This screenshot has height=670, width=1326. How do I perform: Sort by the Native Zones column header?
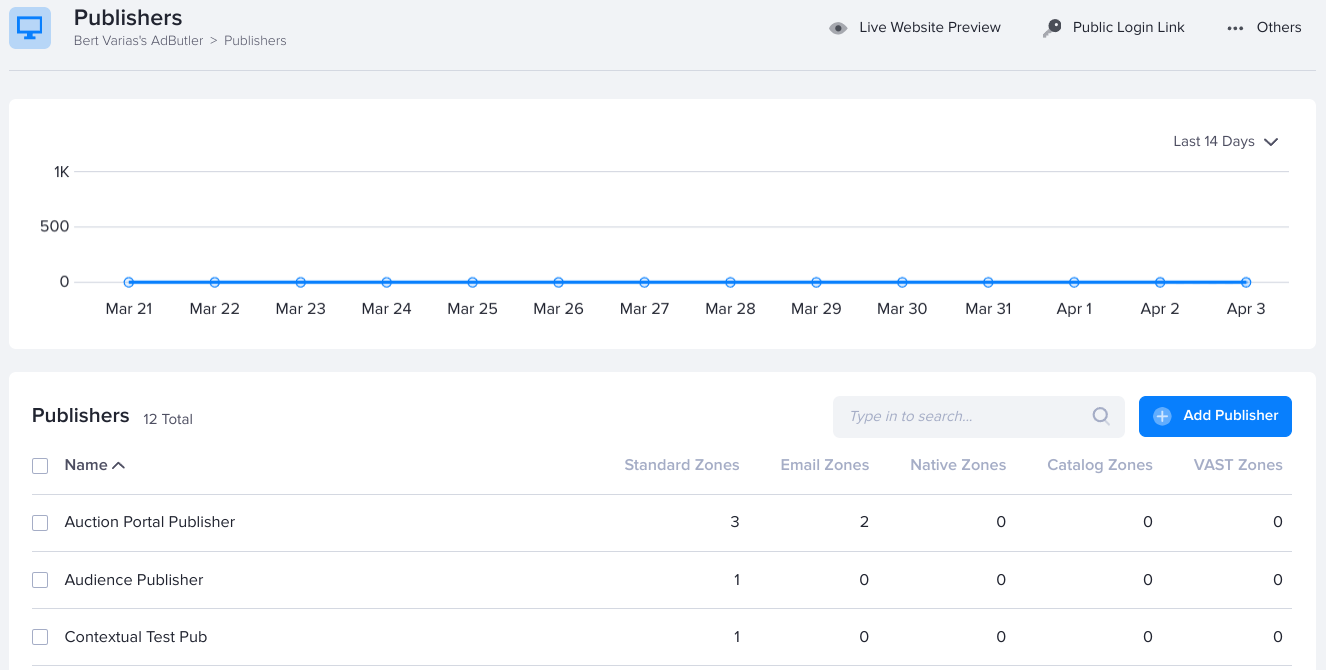(958, 465)
